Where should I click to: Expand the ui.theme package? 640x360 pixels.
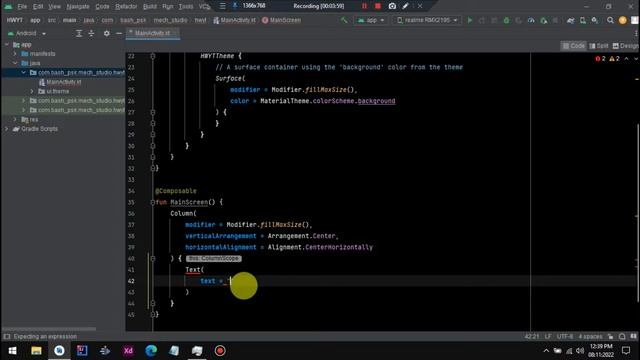point(32,91)
